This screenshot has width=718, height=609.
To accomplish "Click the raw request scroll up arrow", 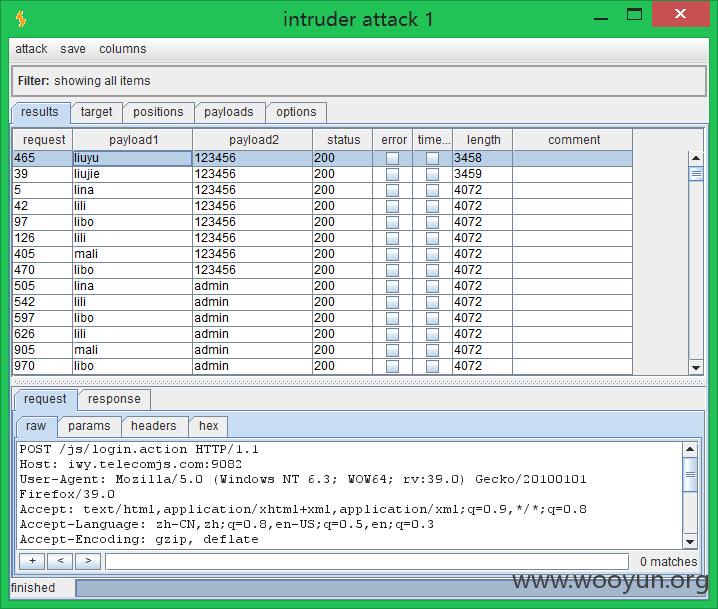I will [x=690, y=450].
